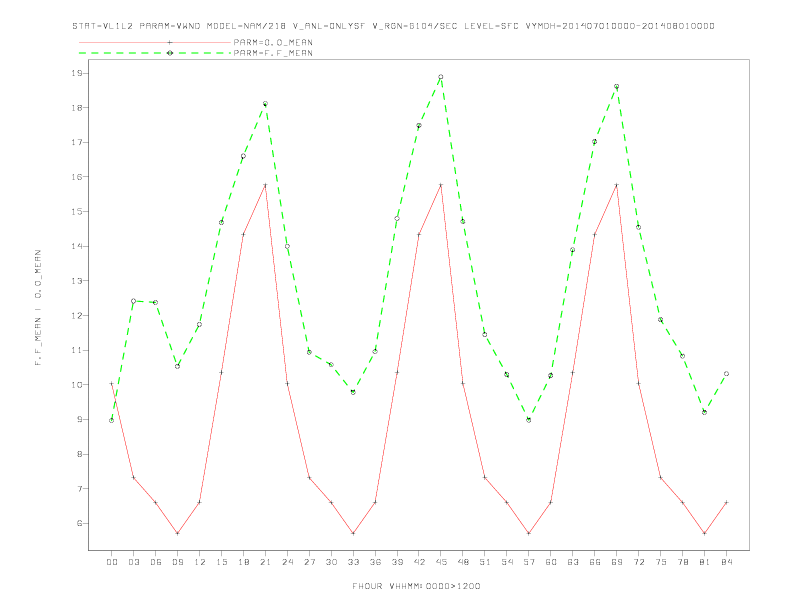This screenshot has height=612, width=792.
Task: Click the red minimum point at hour 81
Action: 705,533
